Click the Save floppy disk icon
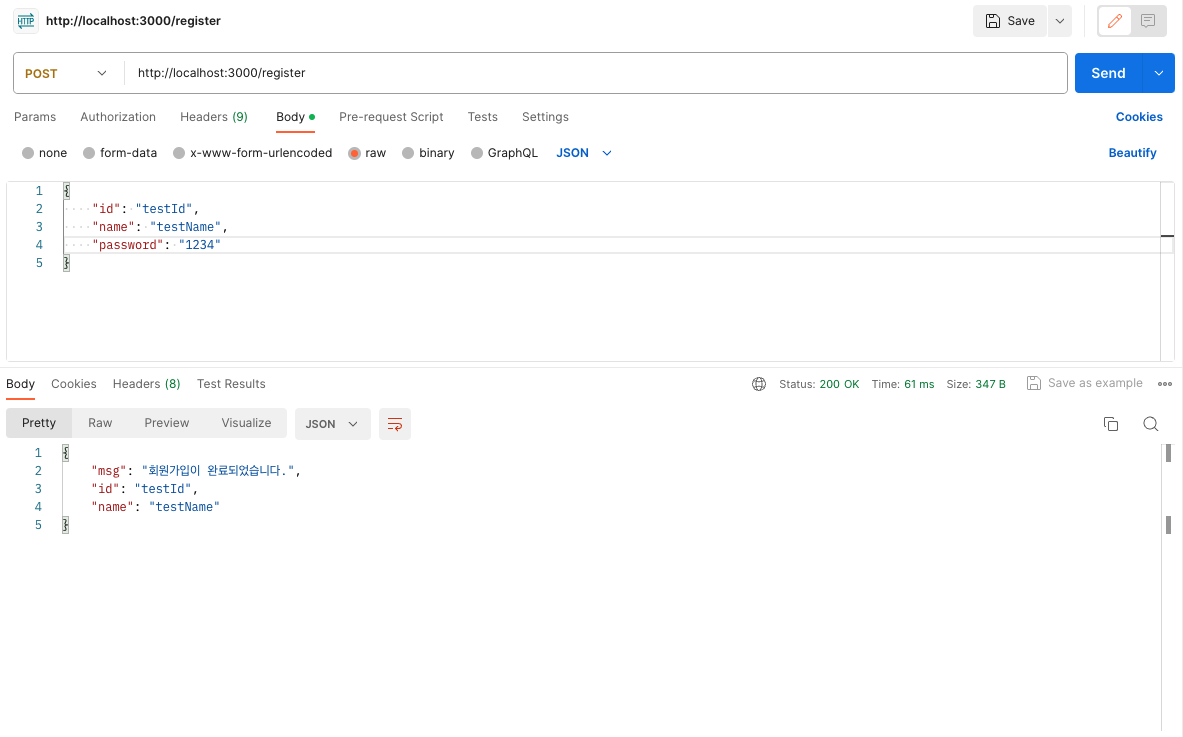 click(x=993, y=21)
